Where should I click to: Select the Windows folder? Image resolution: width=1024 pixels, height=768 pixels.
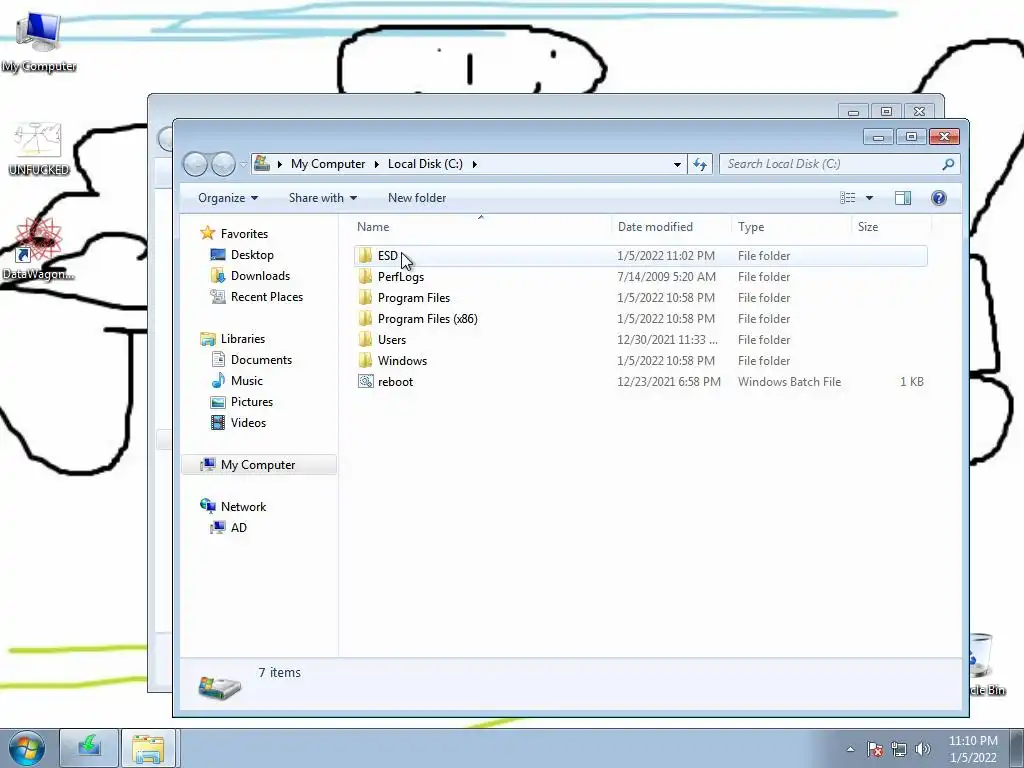pos(641,360)
